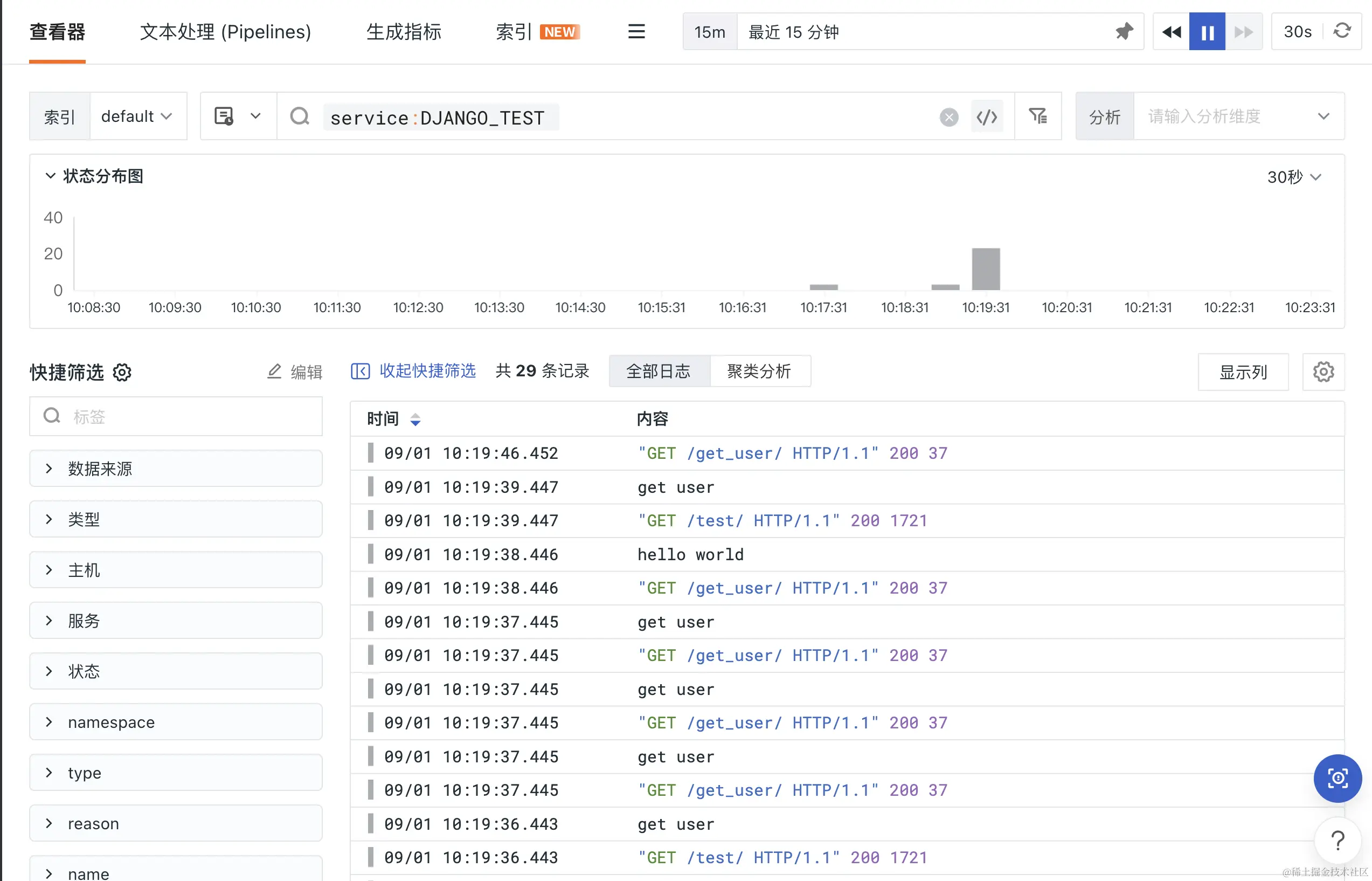Viewport: 1372px width, 881px height.
Task: Click the 15m time shortcut
Action: click(x=709, y=31)
